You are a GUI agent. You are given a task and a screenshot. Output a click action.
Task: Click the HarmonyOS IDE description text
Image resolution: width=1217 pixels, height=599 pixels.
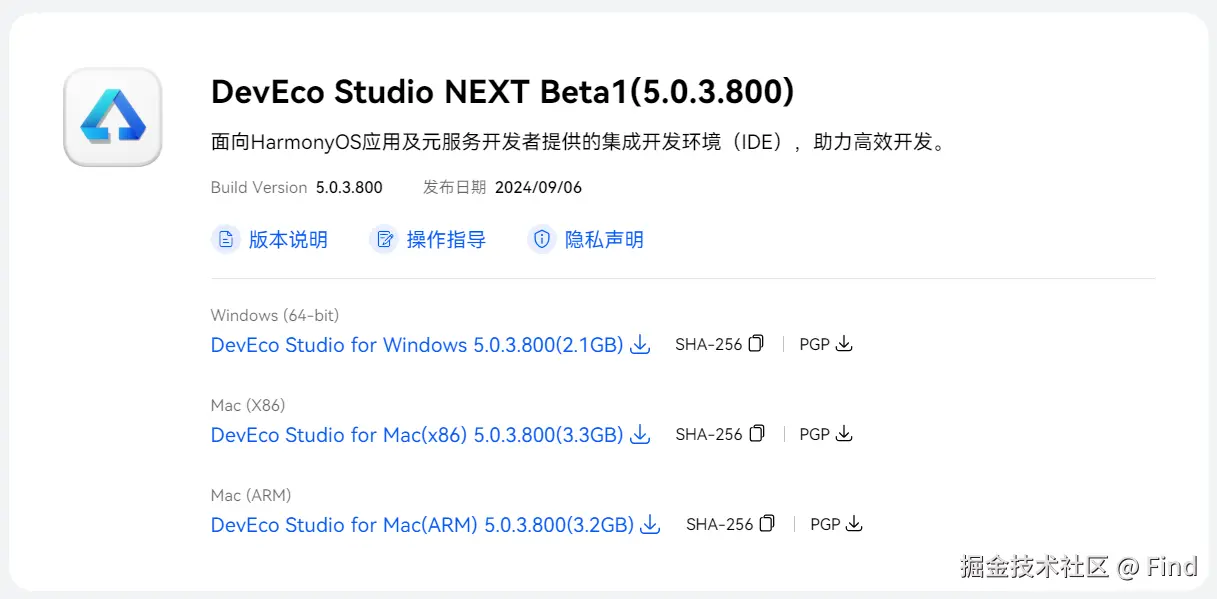[x=579, y=142]
